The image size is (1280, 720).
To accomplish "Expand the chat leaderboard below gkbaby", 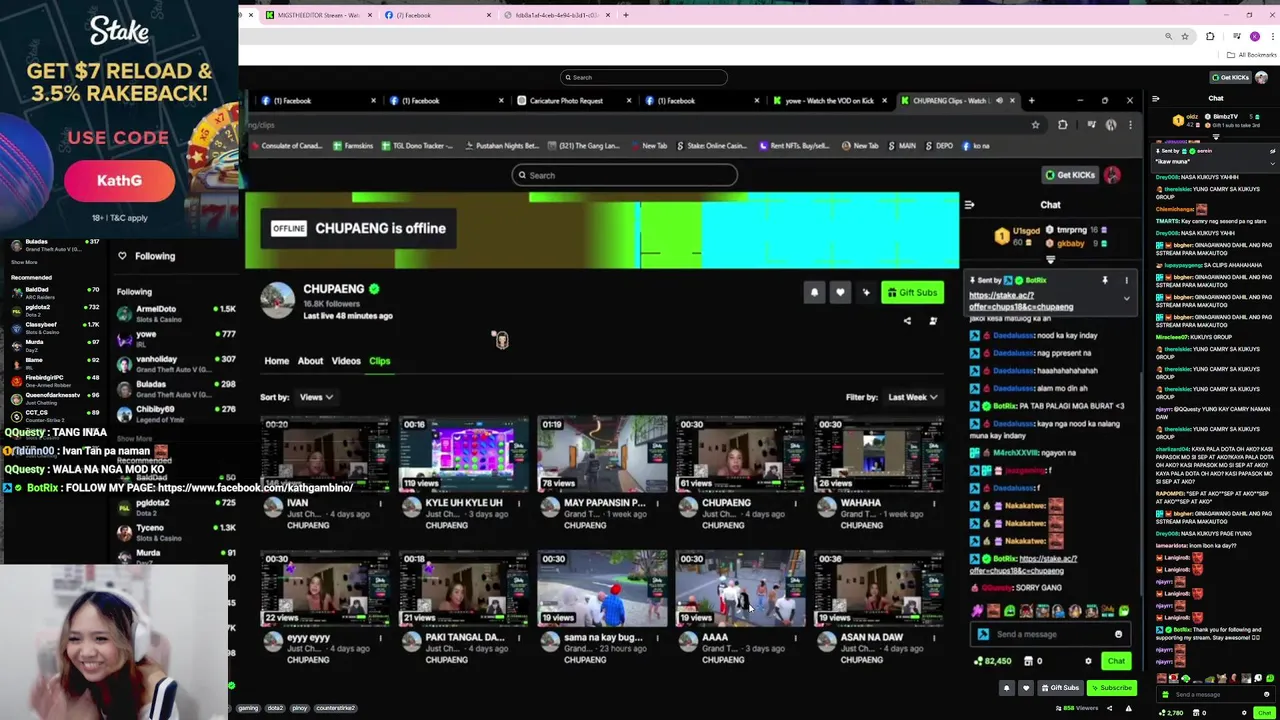I will click(x=1050, y=258).
